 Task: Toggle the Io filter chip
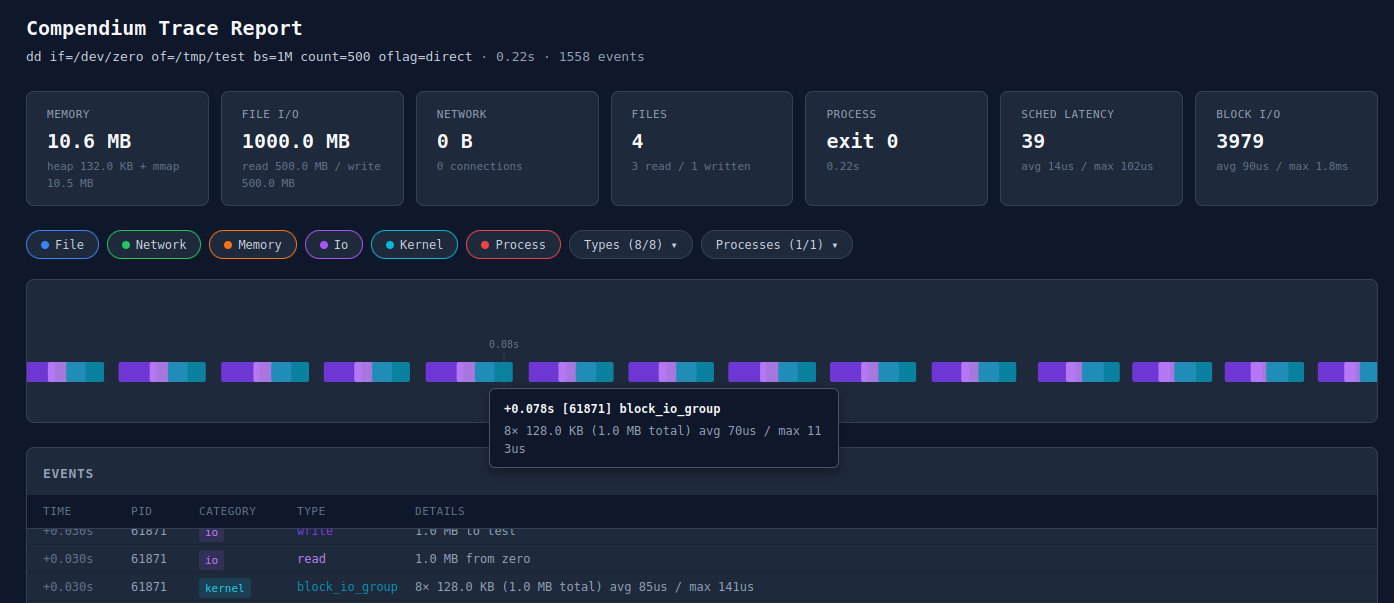(x=334, y=245)
